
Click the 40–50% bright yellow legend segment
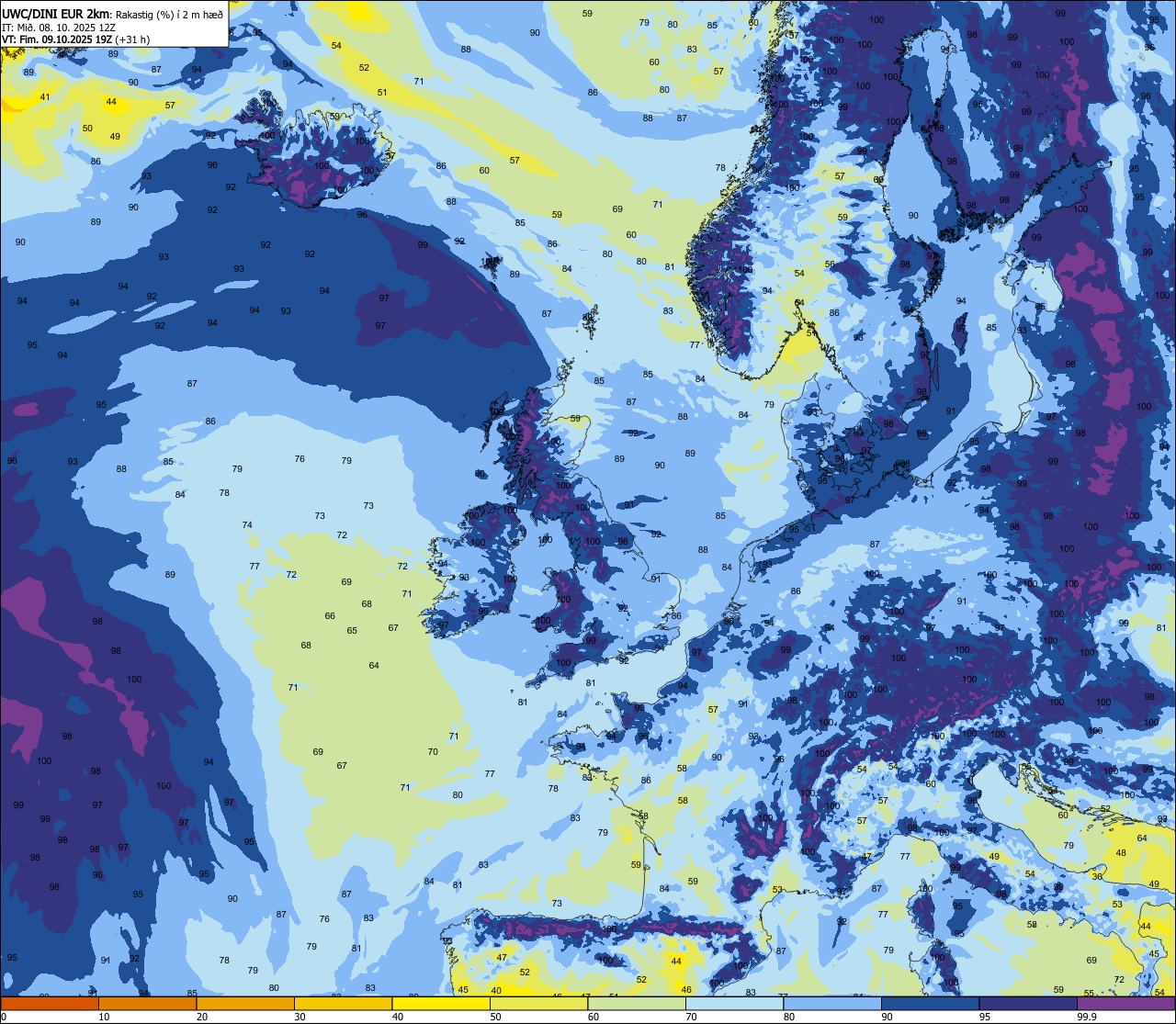click(x=441, y=1004)
